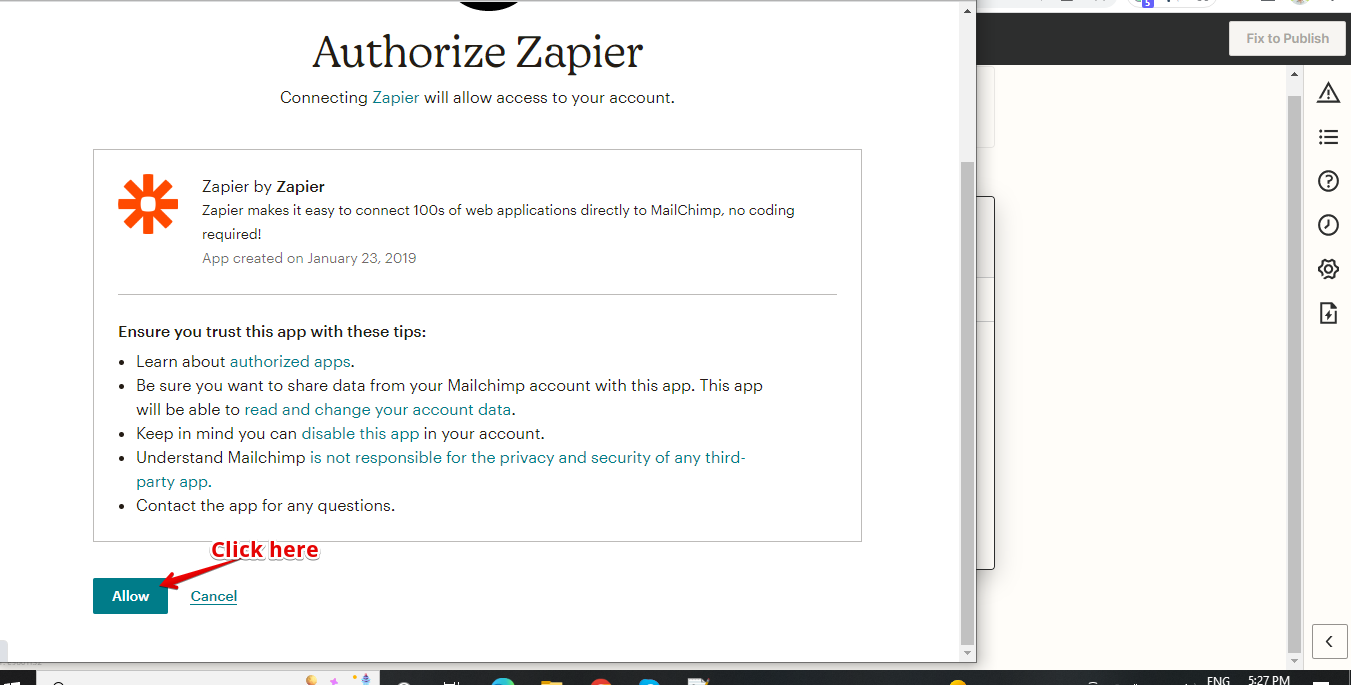This screenshot has height=685, width=1351.
Task: Click the Authorize Zapier heading
Action: click(x=477, y=52)
